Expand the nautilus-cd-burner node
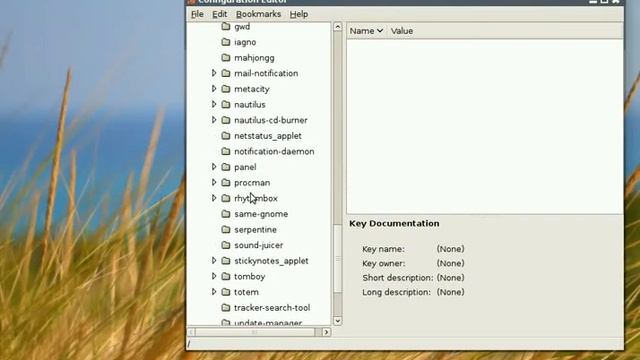The height and width of the screenshot is (360, 640). (x=214, y=120)
